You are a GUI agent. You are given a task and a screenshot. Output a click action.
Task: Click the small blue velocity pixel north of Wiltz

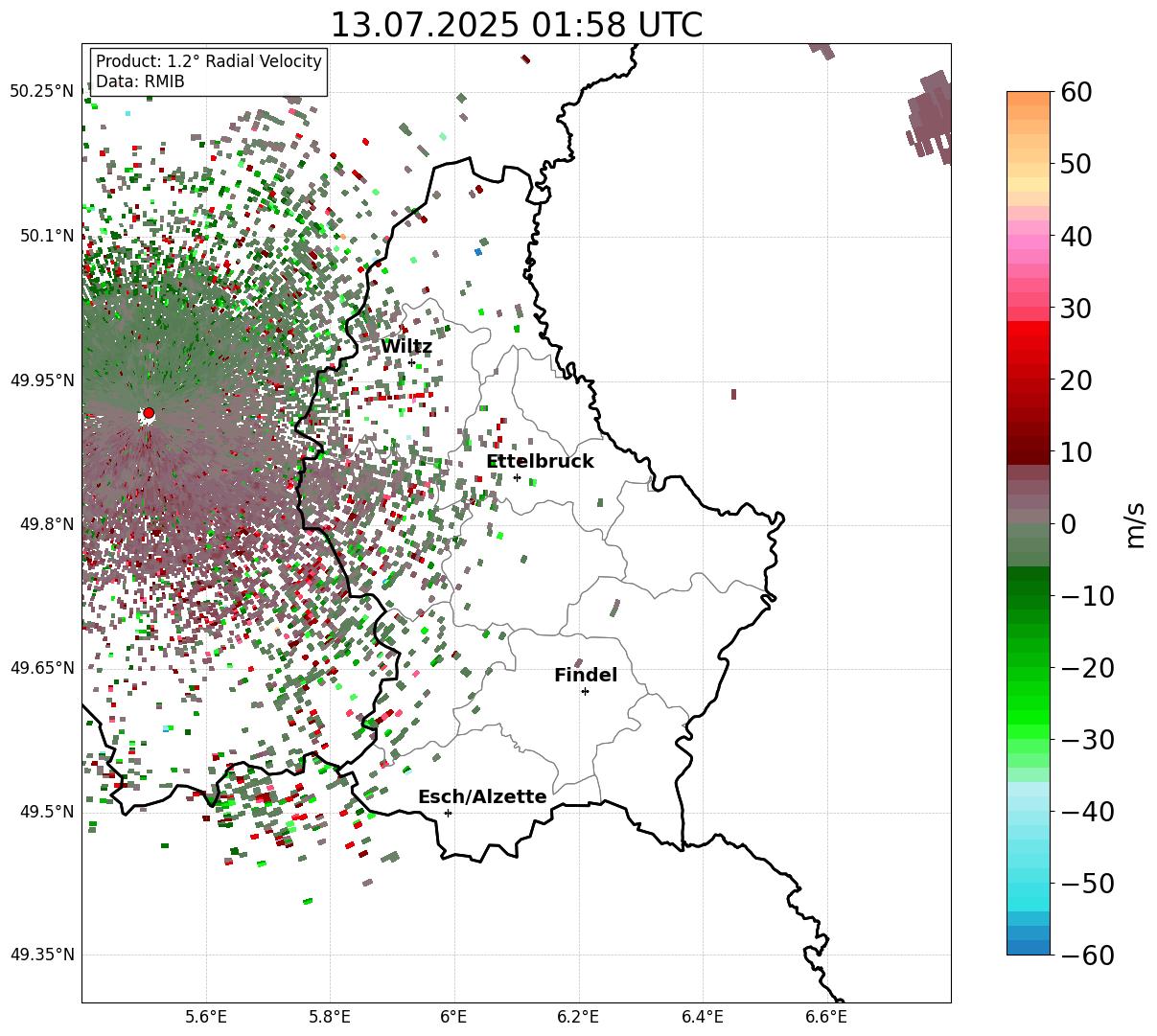pyautogui.click(x=478, y=252)
